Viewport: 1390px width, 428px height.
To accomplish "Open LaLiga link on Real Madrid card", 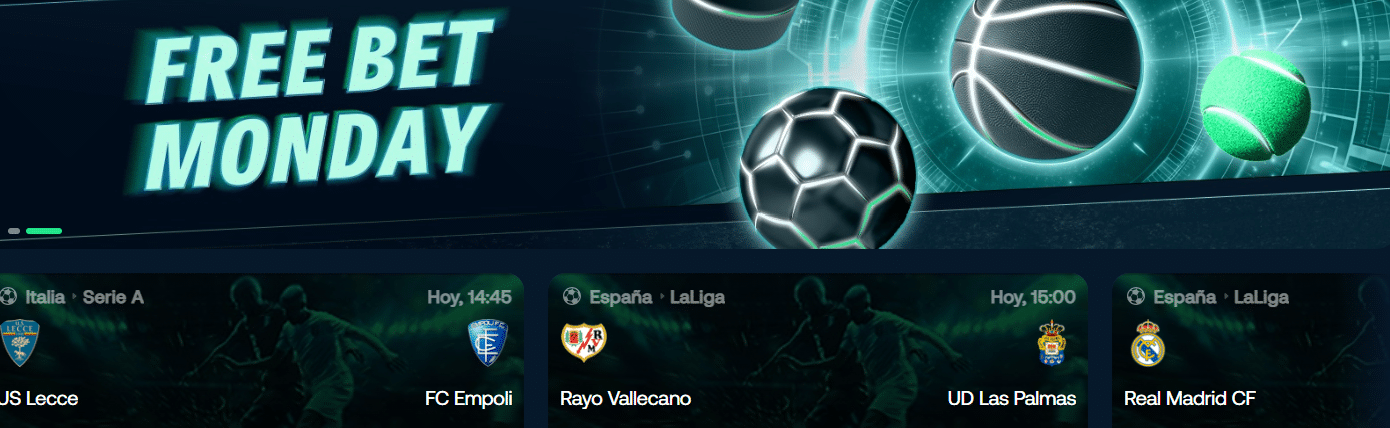I will point(1261,297).
